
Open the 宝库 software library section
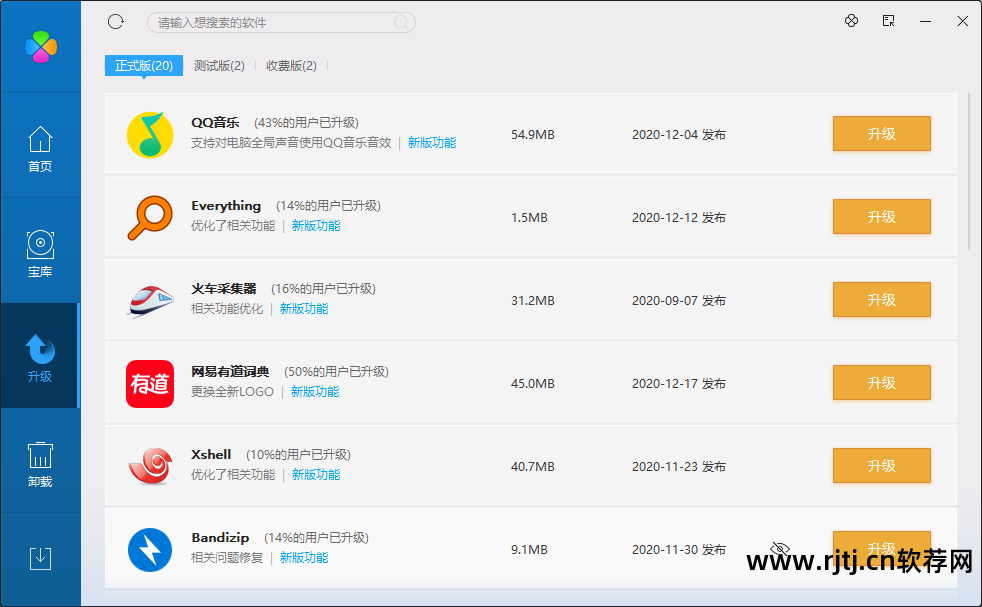pyautogui.click(x=40, y=254)
